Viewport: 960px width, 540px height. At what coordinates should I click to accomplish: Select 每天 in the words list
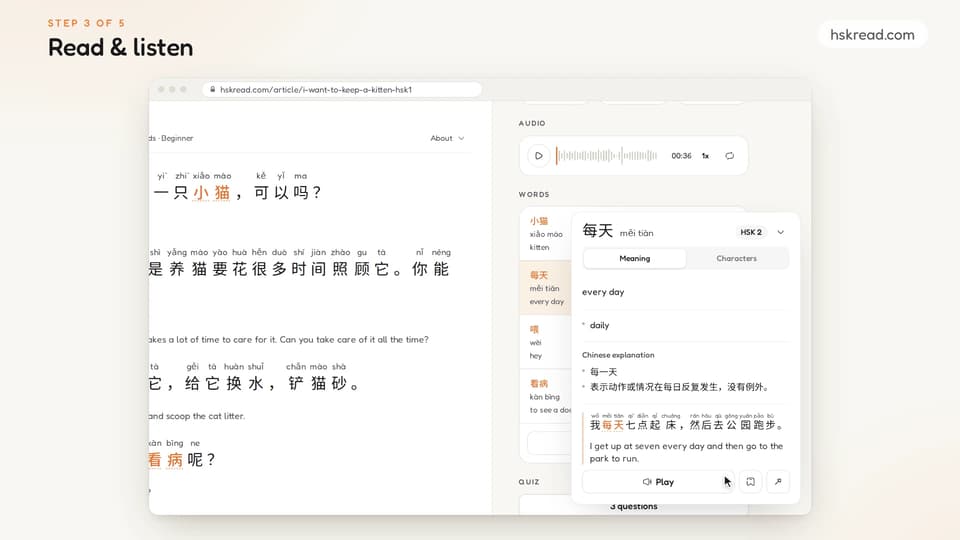tap(546, 288)
